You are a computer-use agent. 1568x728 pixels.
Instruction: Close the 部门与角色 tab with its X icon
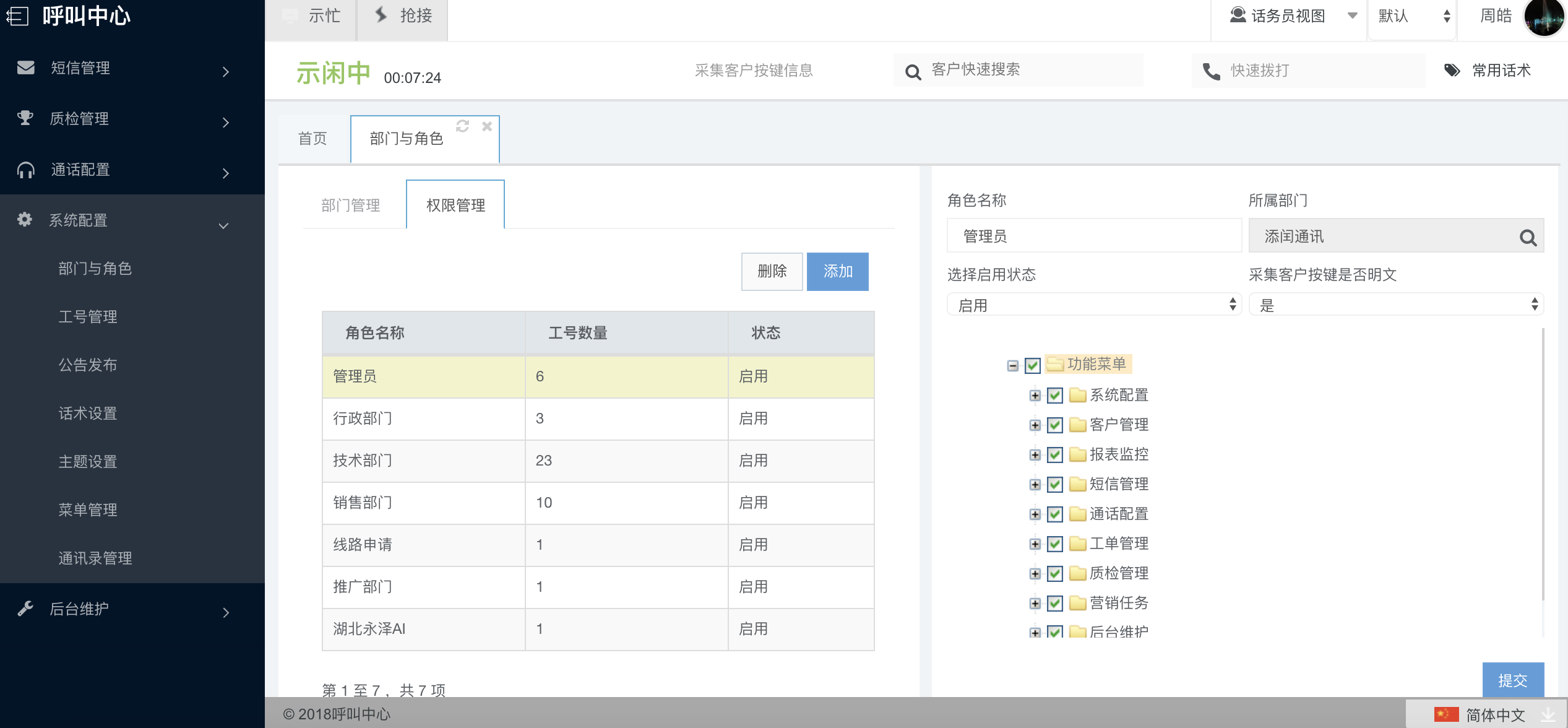pos(487,126)
